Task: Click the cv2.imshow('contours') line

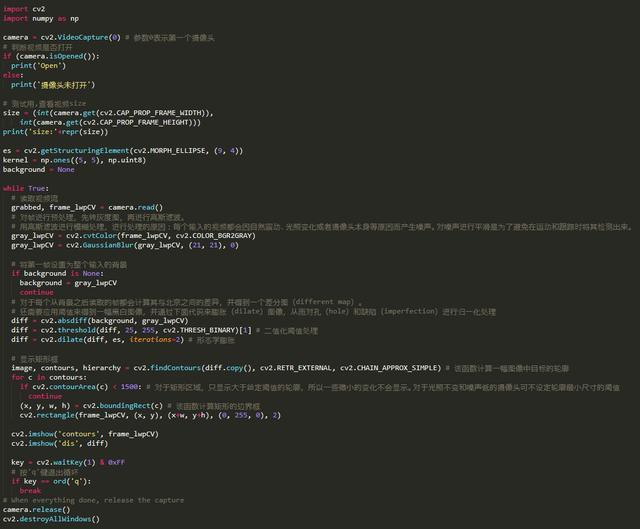Action: tap(85, 434)
